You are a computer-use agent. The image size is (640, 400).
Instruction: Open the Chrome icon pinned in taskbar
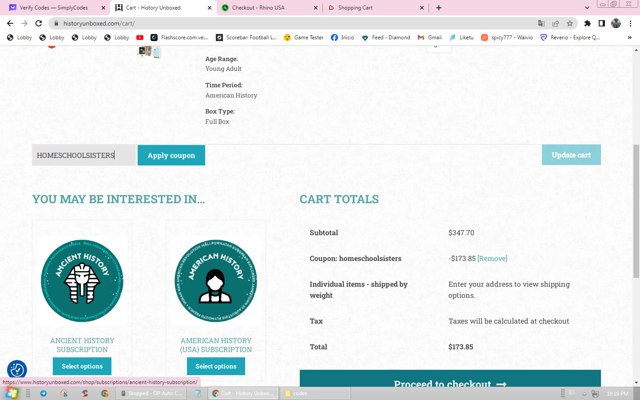click(x=105, y=393)
